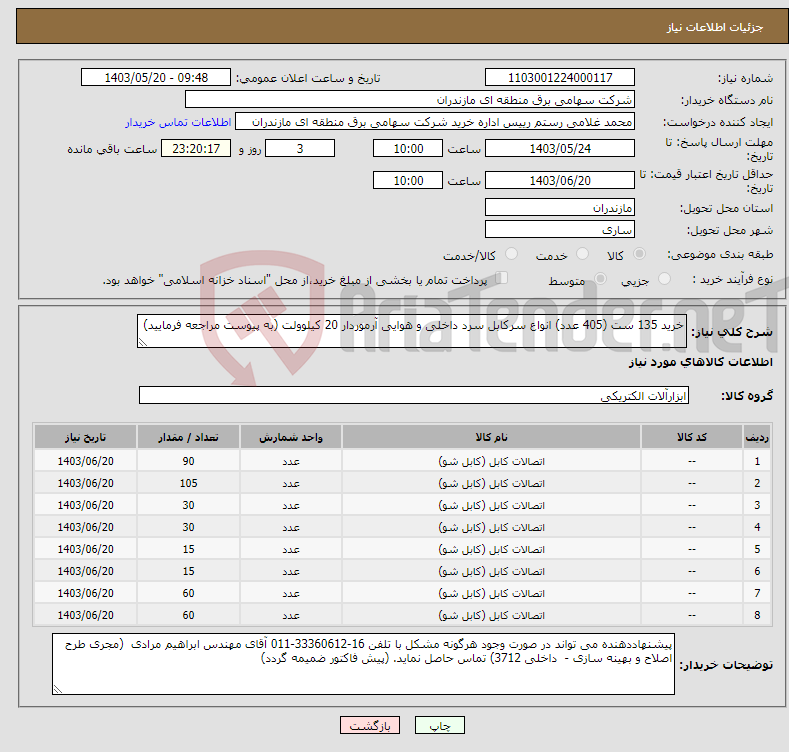Viewport: 789px width, 752px height.
Task: Click quantity 105 in row 2
Action: tap(188, 483)
